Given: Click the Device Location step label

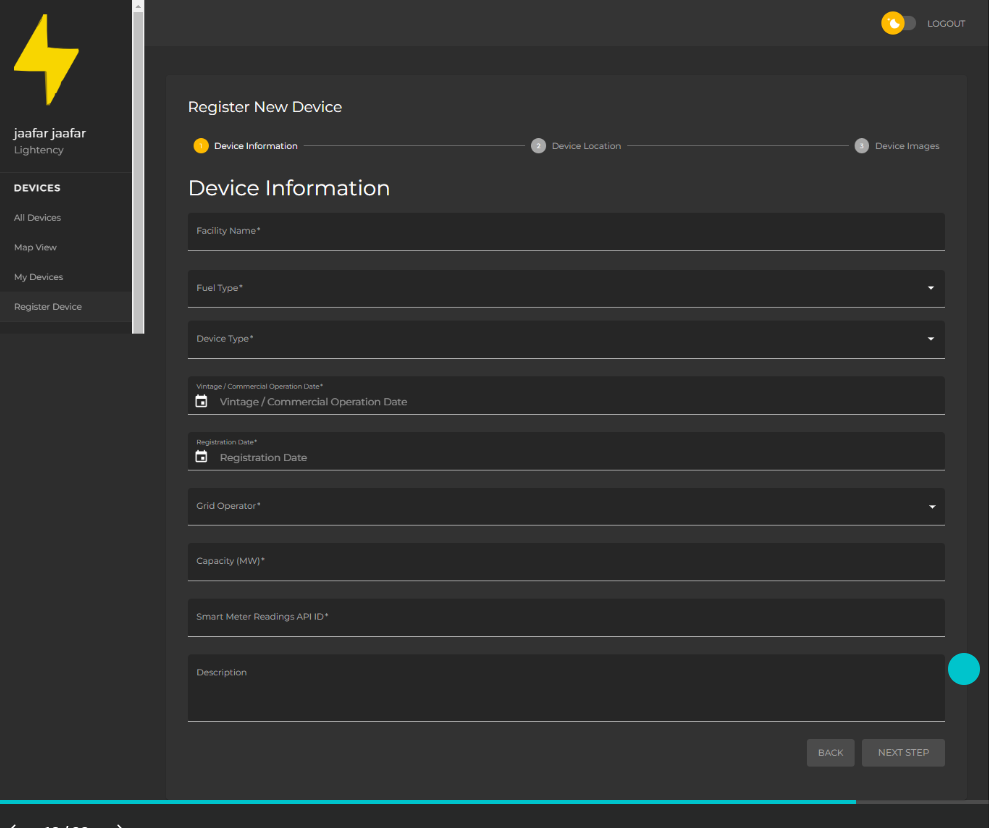Looking at the screenshot, I should click(x=586, y=146).
